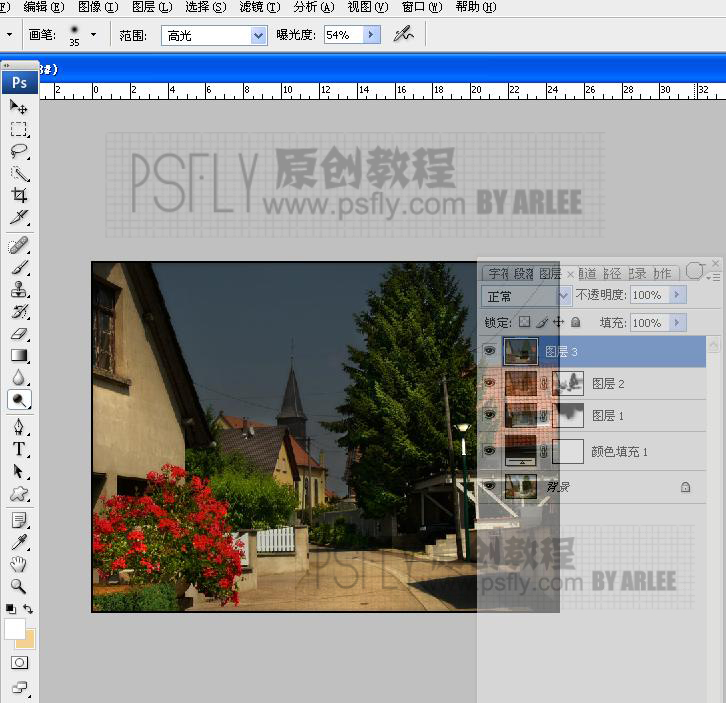The image size is (726, 703).
Task: Select the Magic Wand tool
Action: [19, 174]
